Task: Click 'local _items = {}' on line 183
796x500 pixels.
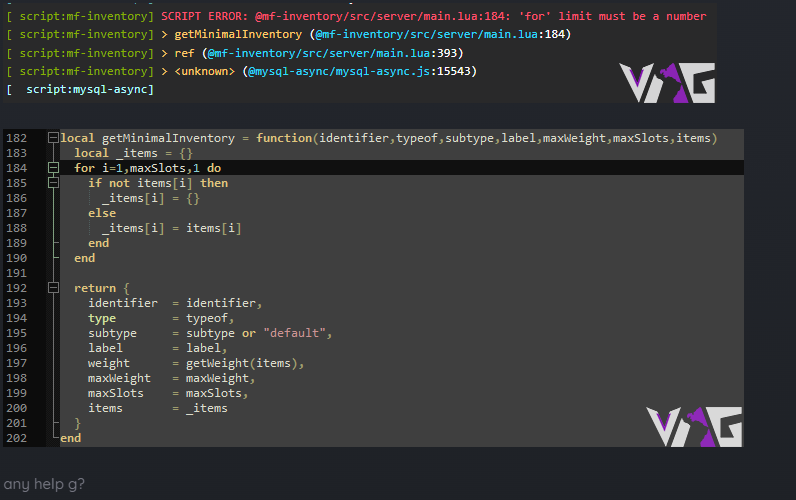Action: tap(134, 153)
